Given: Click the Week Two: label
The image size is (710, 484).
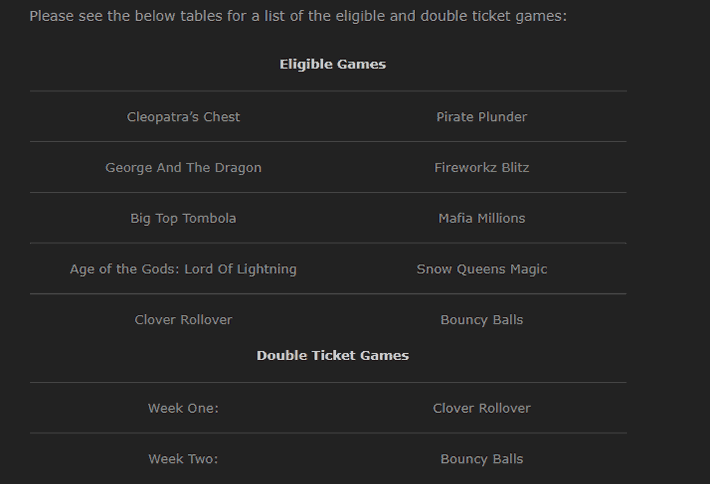Looking at the screenshot, I should click(x=183, y=459).
